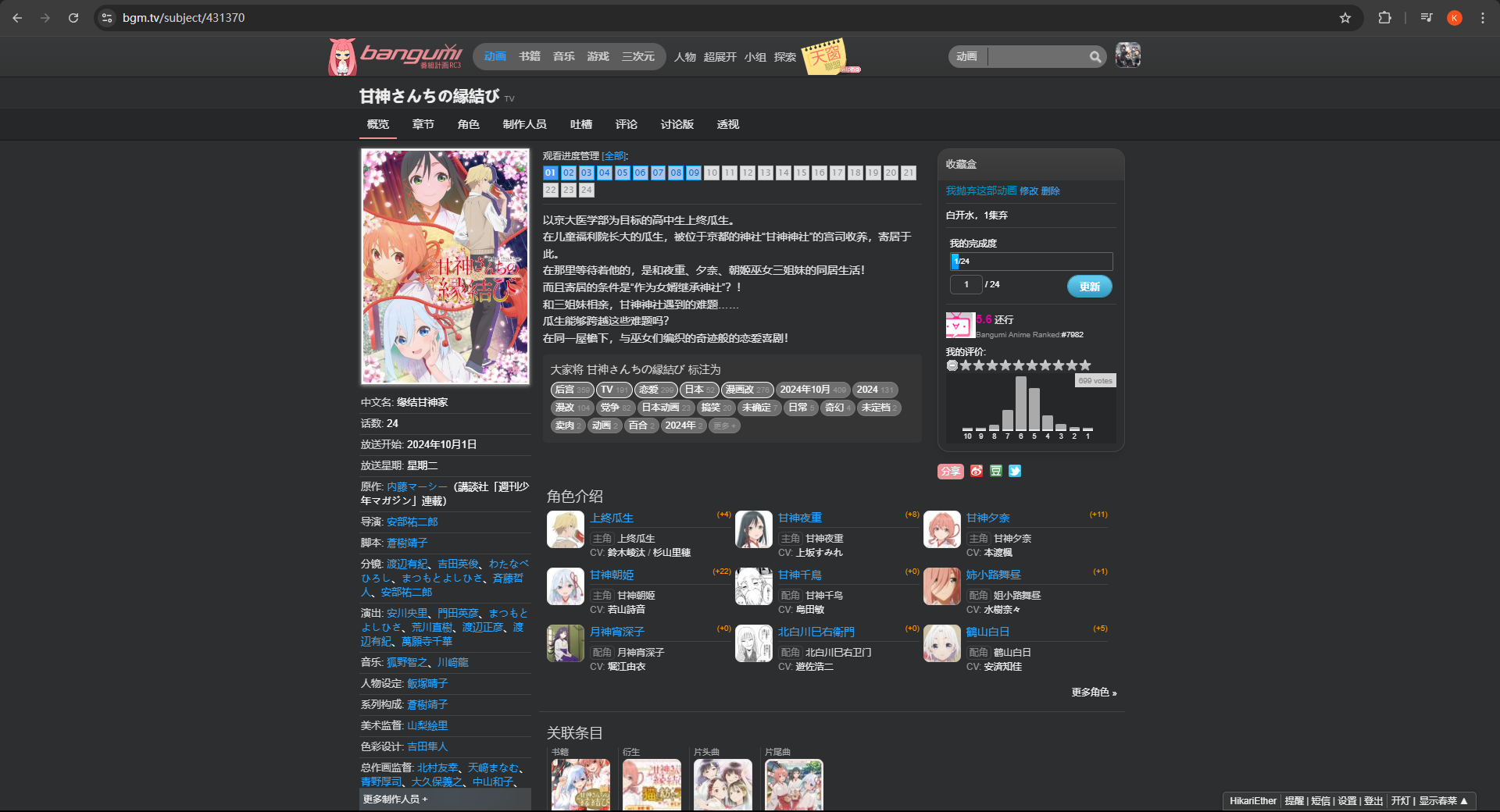Screen dimensions: 1500x812
Task: Open browser extensions puzzle icon
Action: click(x=1384, y=18)
